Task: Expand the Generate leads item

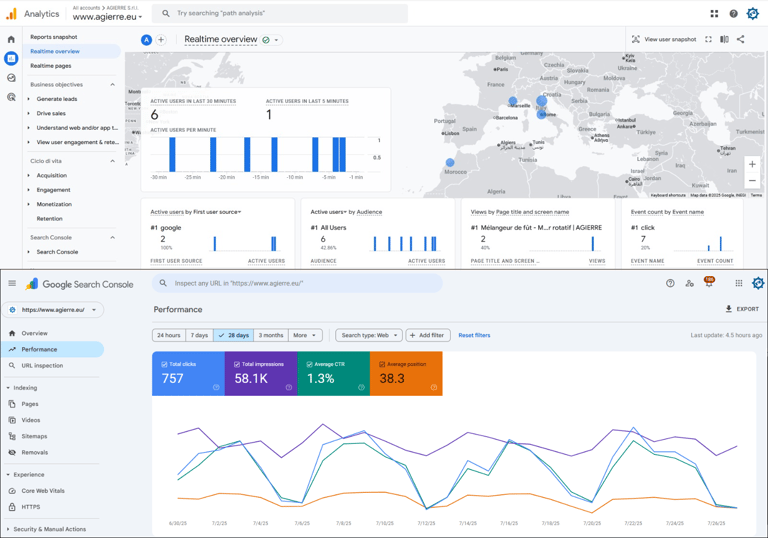Action: click(x=28, y=99)
